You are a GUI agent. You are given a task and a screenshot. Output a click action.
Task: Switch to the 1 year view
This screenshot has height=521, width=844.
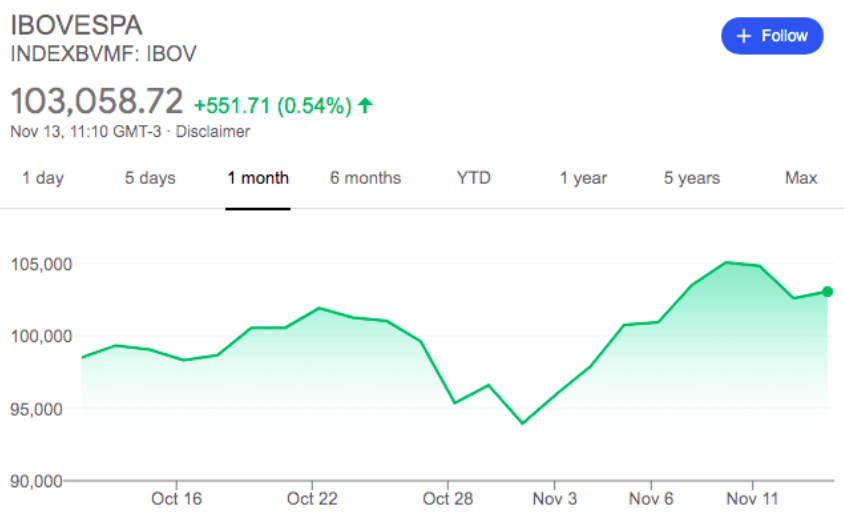(583, 178)
